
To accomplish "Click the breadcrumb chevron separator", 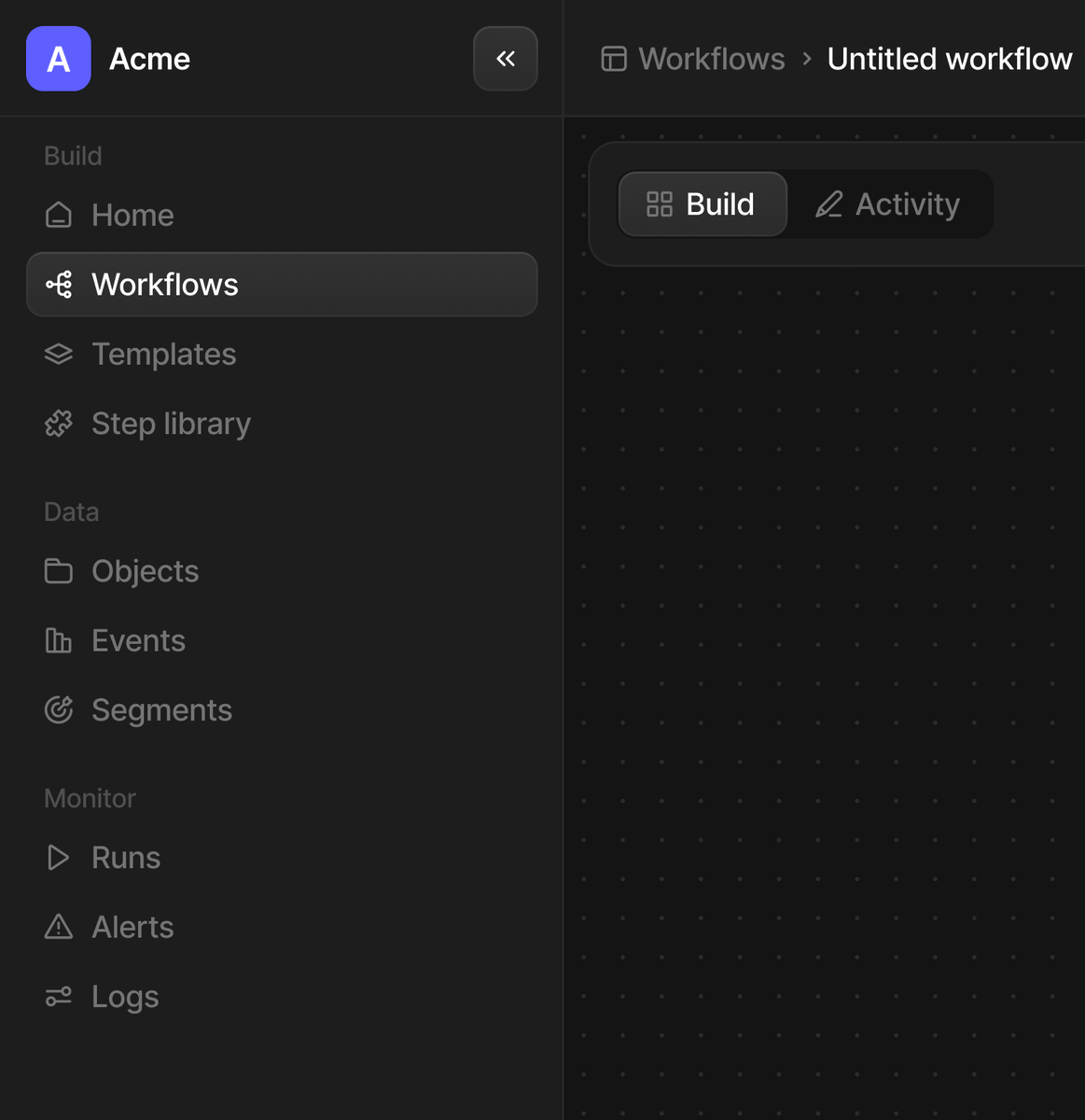I will coord(807,59).
